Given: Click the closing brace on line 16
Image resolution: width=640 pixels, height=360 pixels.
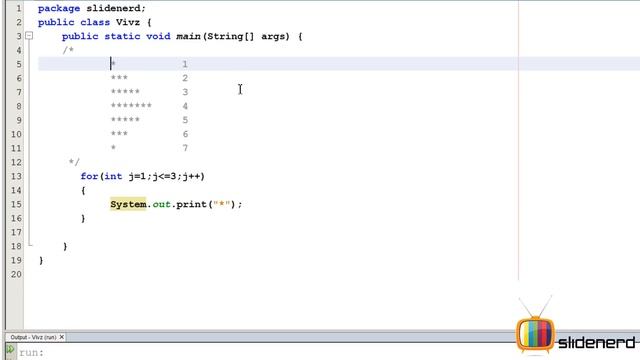Looking at the screenshot, I should click(x=83, y=218).
